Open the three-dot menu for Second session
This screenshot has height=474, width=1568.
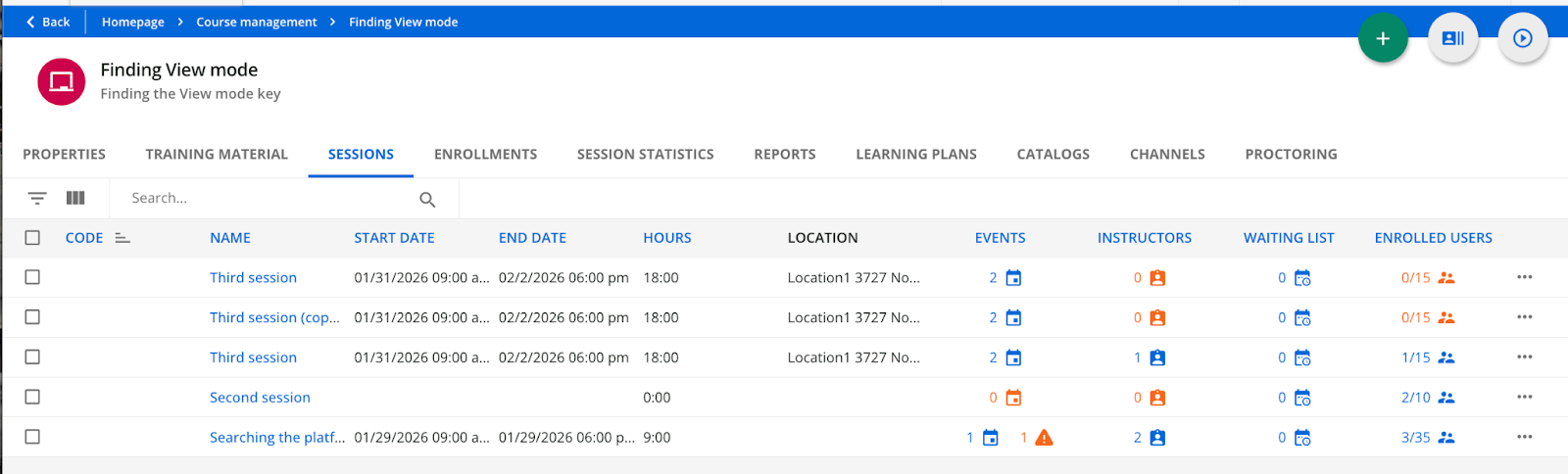coord(1524,398)
